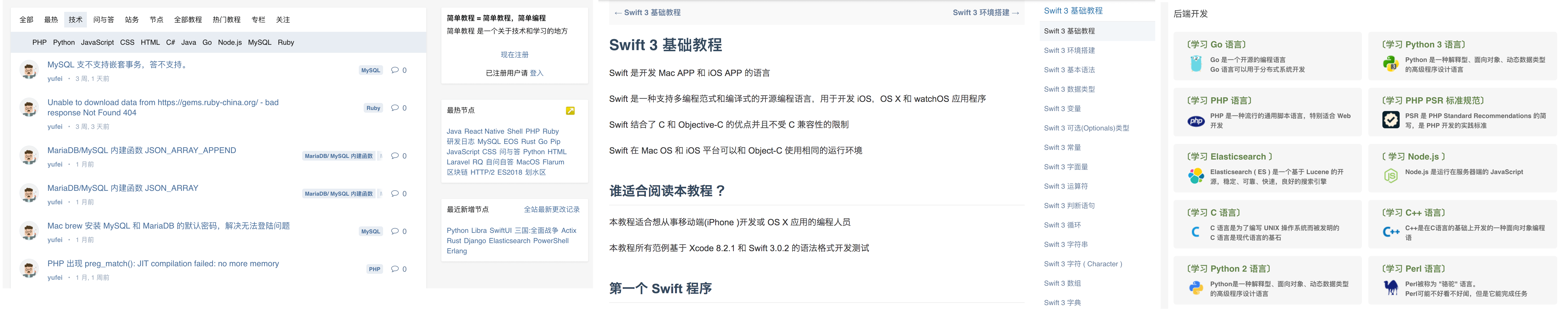Open the 学习 Elasticsearch card title
The height and width of the screenshot is (311, 1568).
click(x=1230, y=156)
